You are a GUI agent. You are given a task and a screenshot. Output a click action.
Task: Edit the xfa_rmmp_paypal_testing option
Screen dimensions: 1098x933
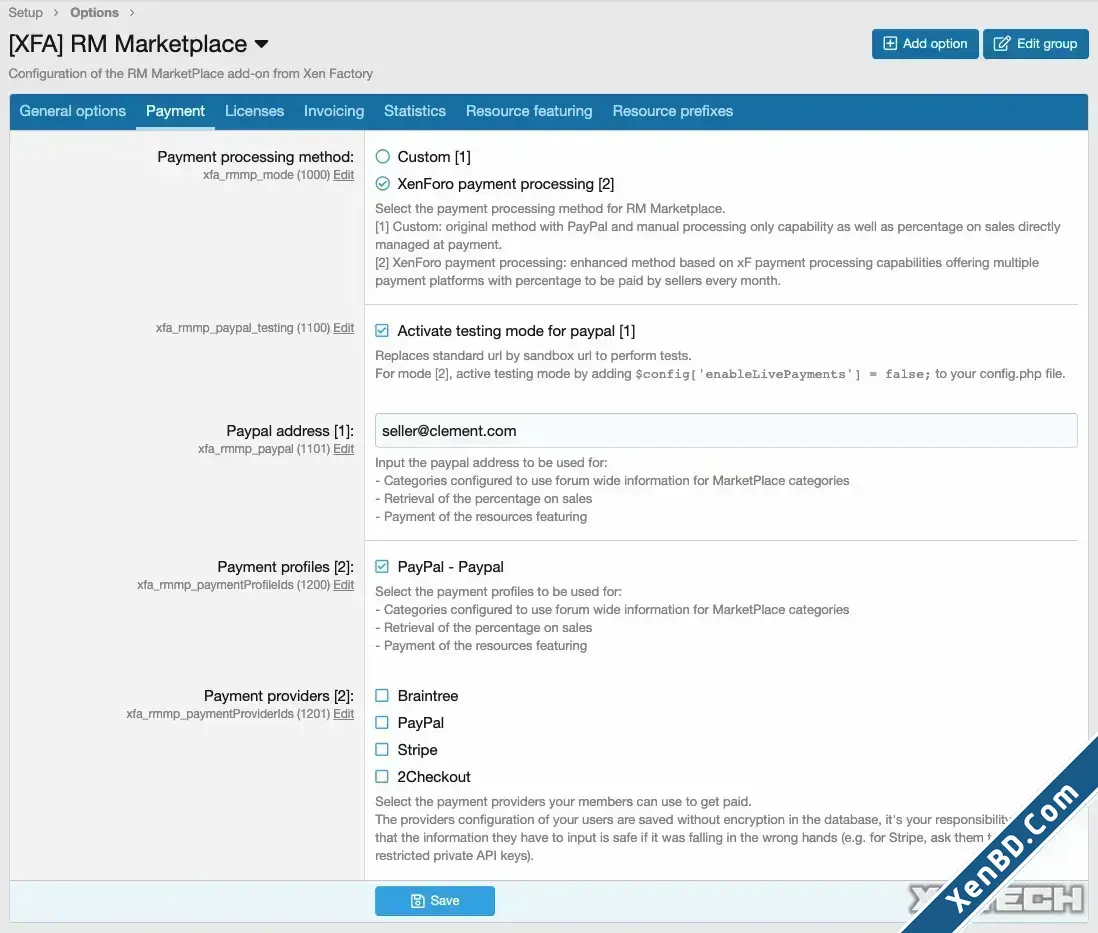(x=343, y=328)
